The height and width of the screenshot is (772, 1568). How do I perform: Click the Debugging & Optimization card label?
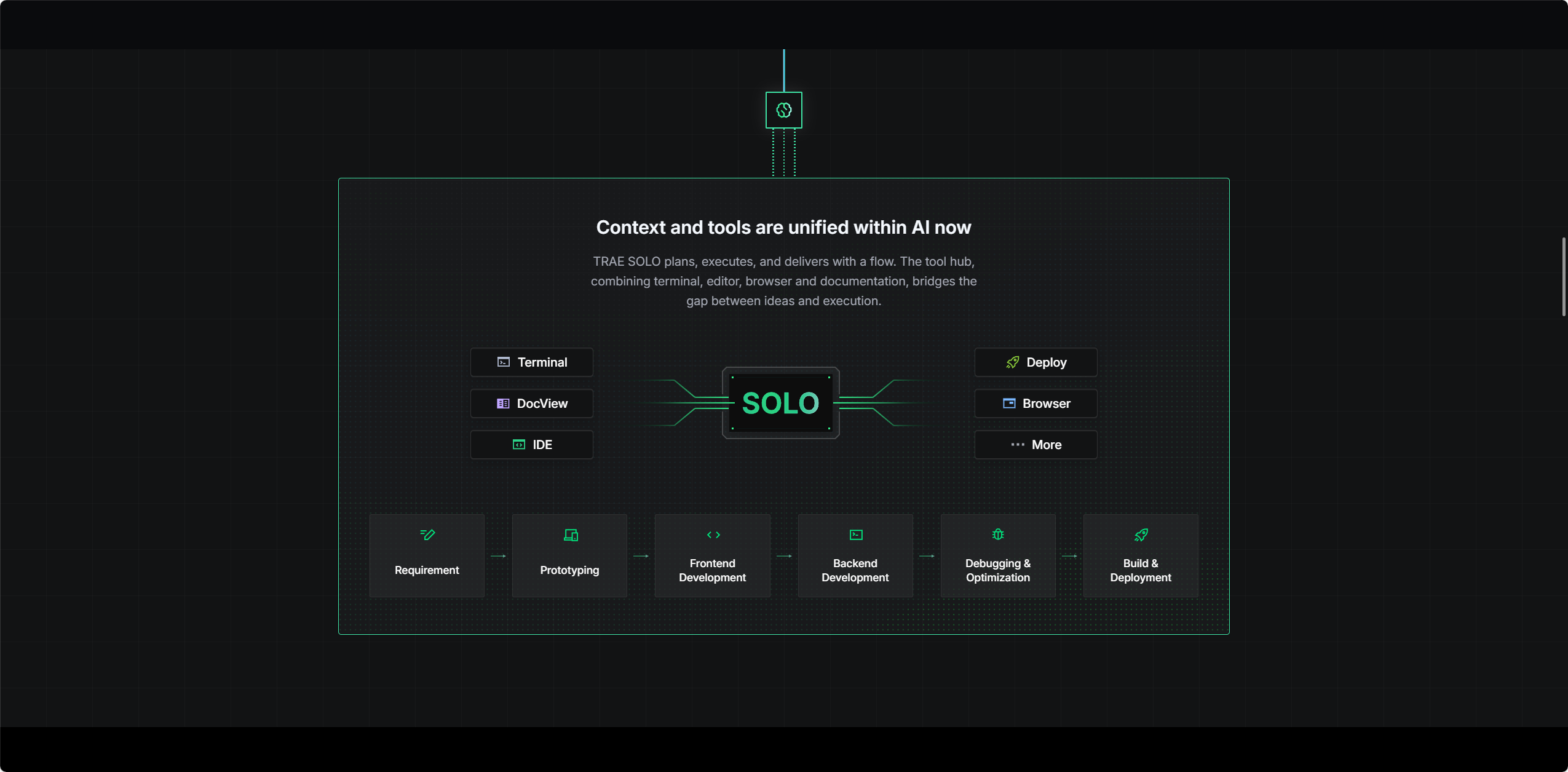[997, 570]
